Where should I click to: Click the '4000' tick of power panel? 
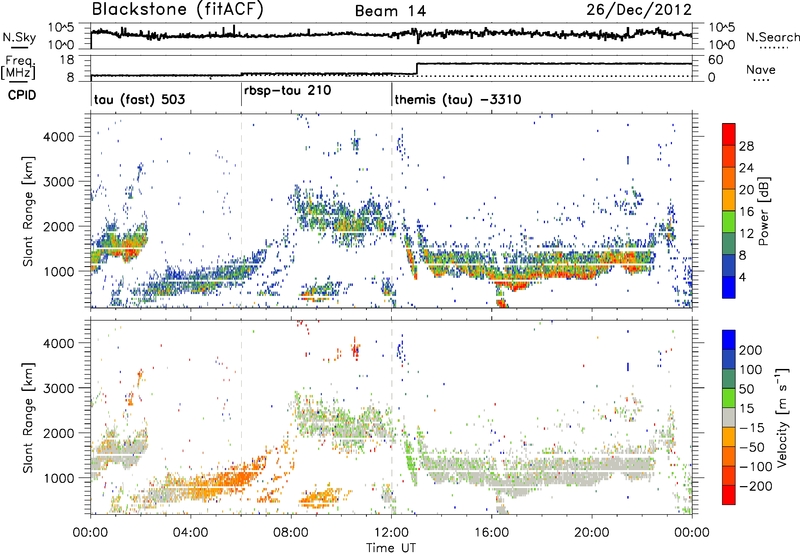pyautogui.click(x=59, y=137)
